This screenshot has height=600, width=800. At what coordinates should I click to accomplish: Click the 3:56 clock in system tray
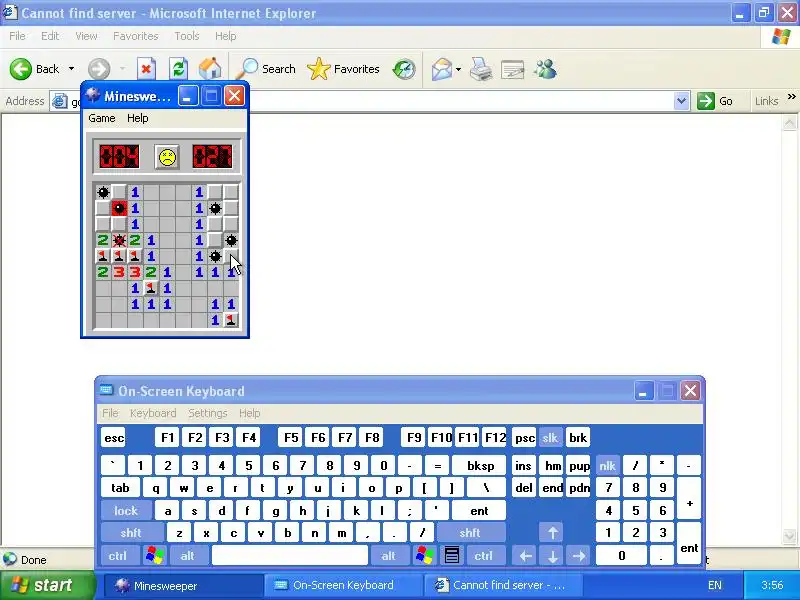coord(772,585)
